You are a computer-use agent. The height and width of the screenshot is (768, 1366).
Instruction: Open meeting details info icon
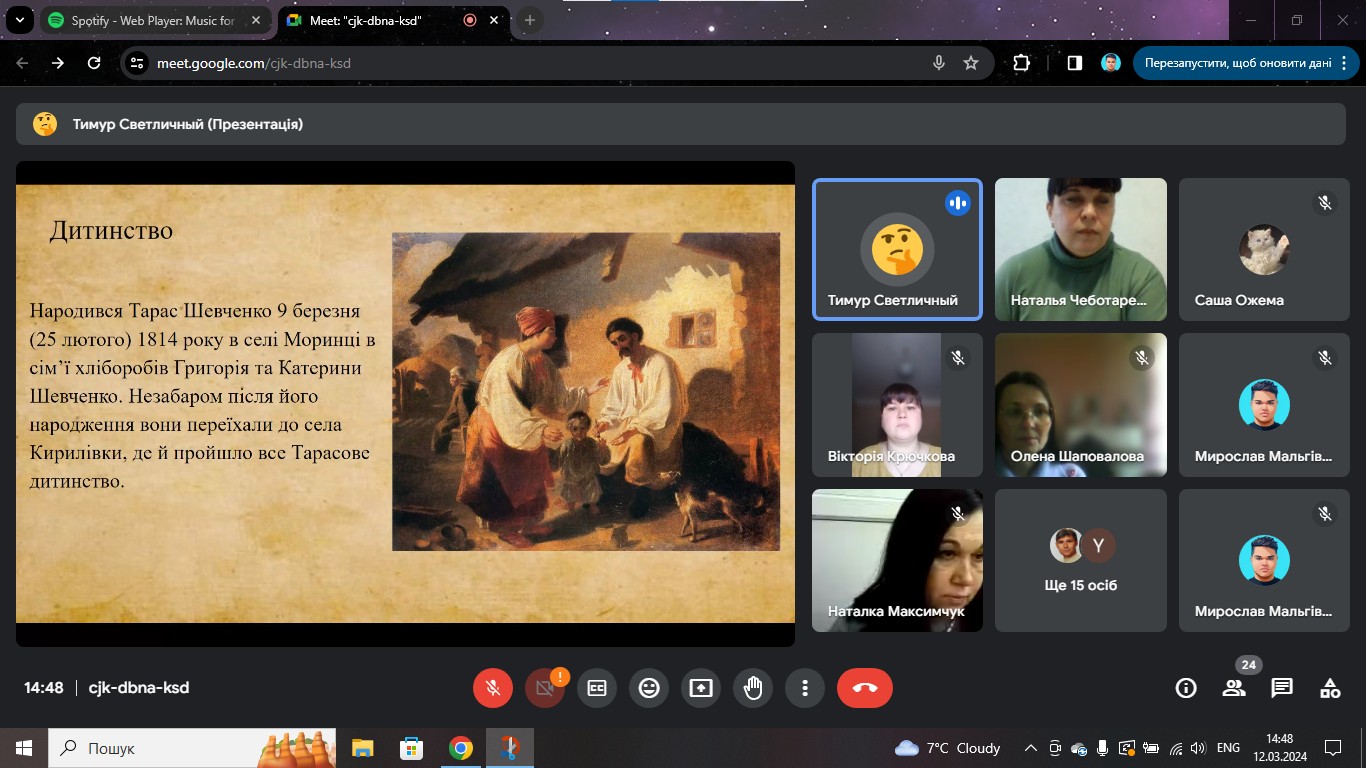[1186, 688]
